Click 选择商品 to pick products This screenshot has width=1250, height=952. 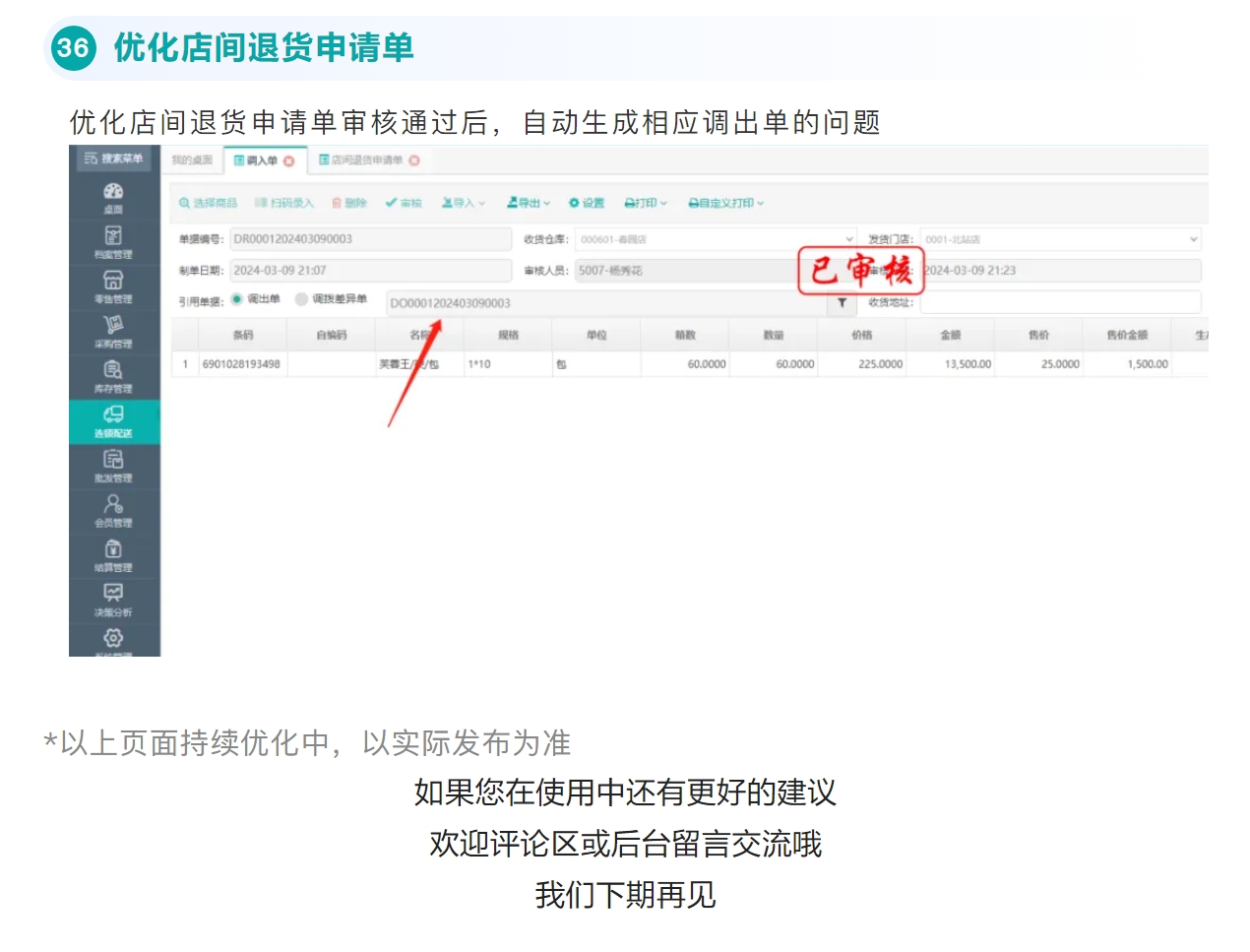coord(209,203)
